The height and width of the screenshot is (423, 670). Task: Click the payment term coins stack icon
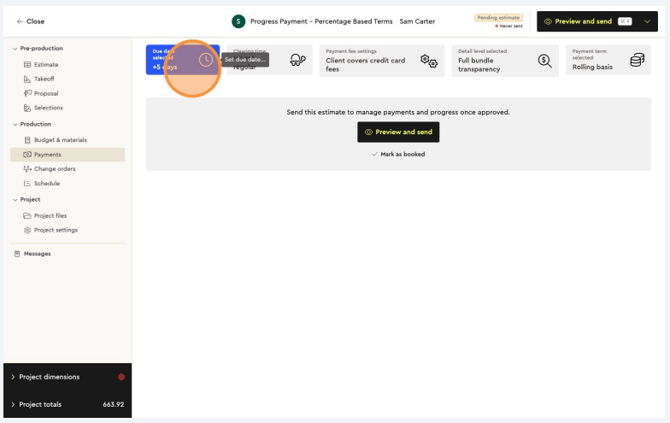pyautogui.click(x=637, y=61)
